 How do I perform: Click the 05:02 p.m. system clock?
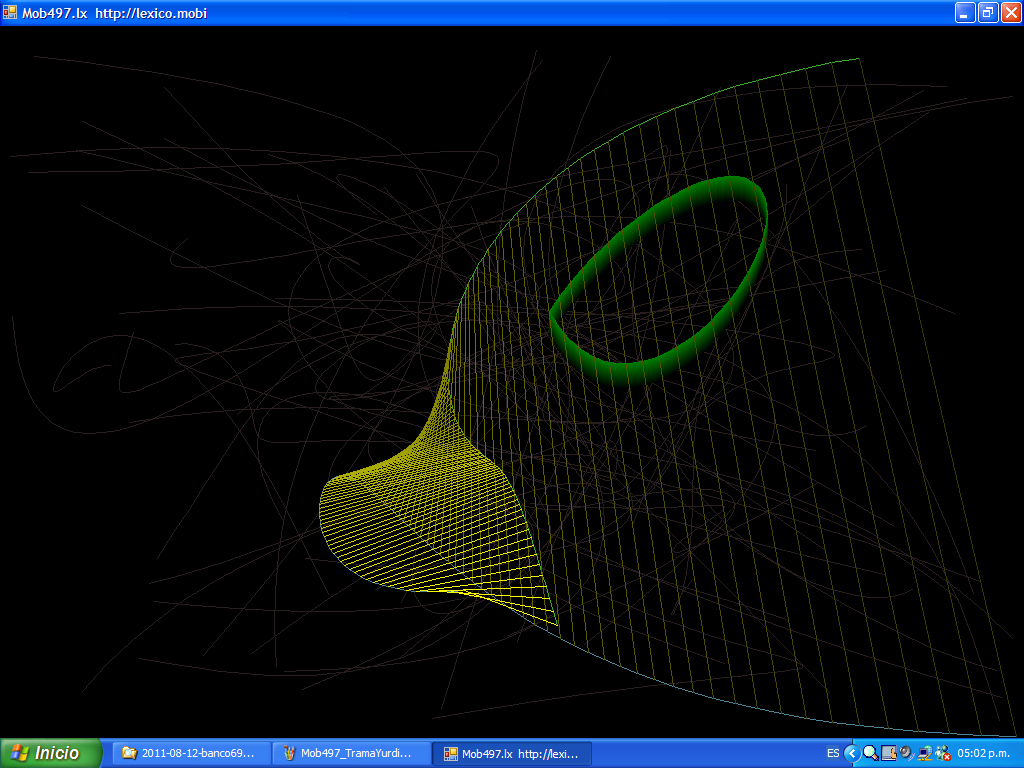(x=985, y=753)
